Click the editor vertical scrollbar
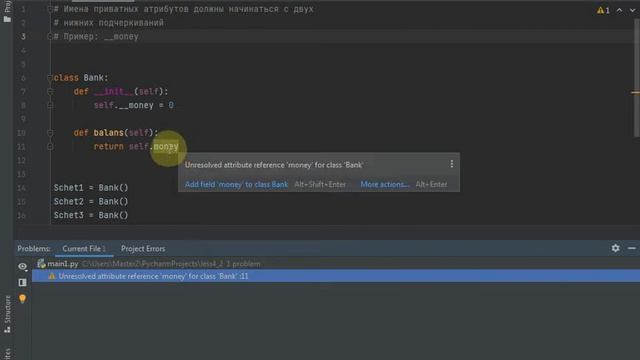640x360 pixels. click(637, 78)
